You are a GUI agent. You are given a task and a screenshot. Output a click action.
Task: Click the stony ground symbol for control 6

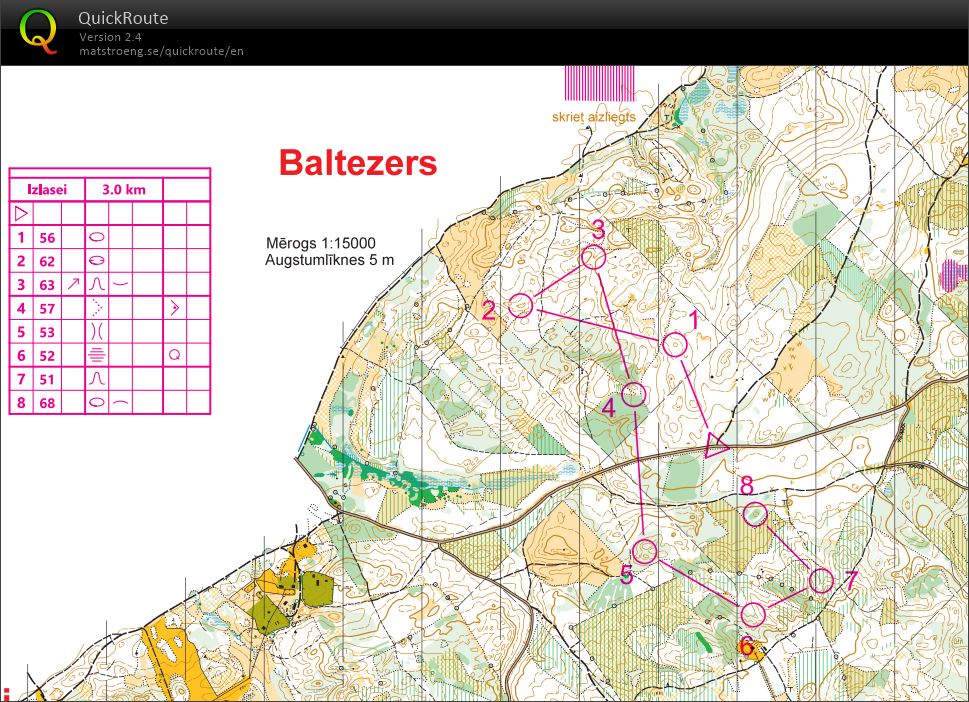[x=97, y=355]
